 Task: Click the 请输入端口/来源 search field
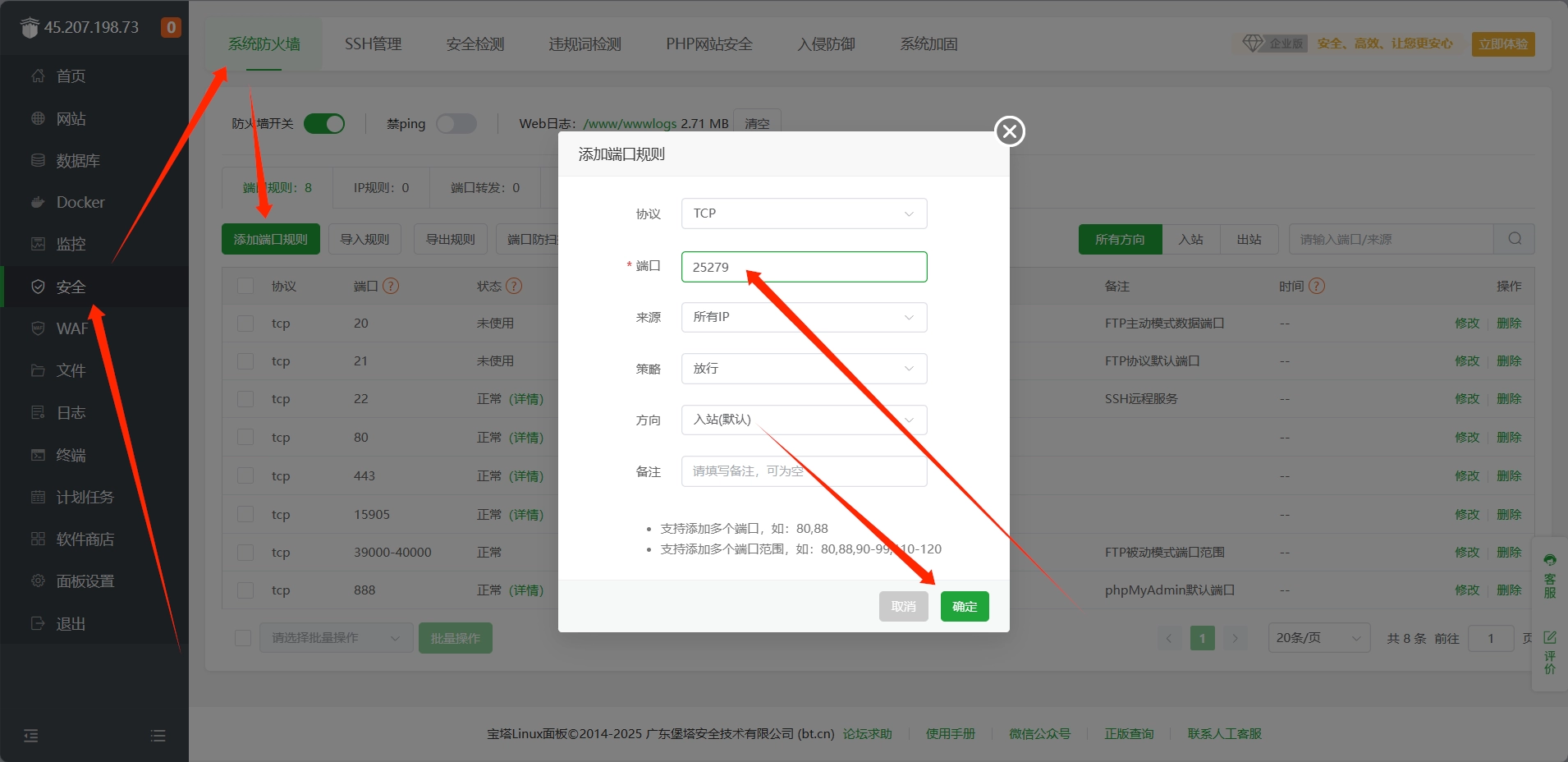1391,239
